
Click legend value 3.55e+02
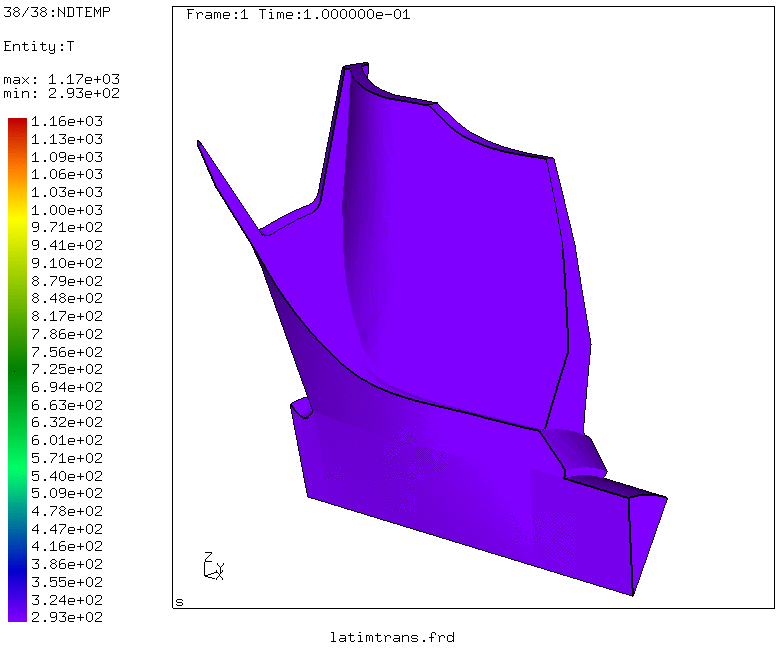point(67,582)
